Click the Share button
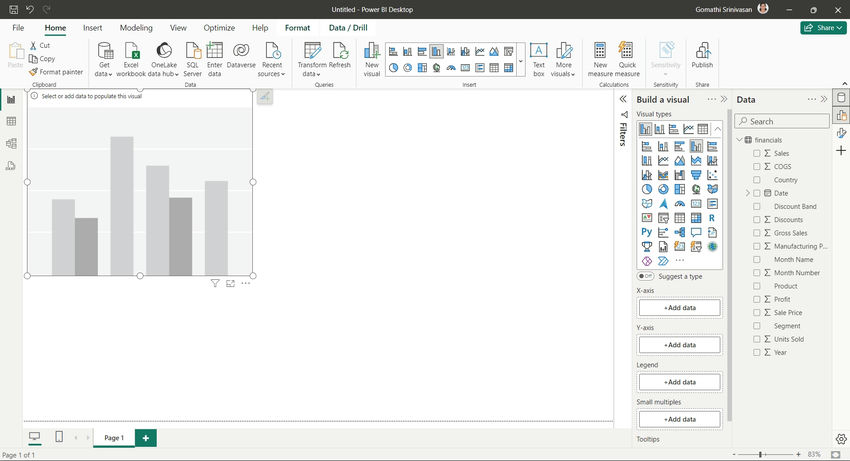This screenshot has height=461, width=850. click(823, 28)
